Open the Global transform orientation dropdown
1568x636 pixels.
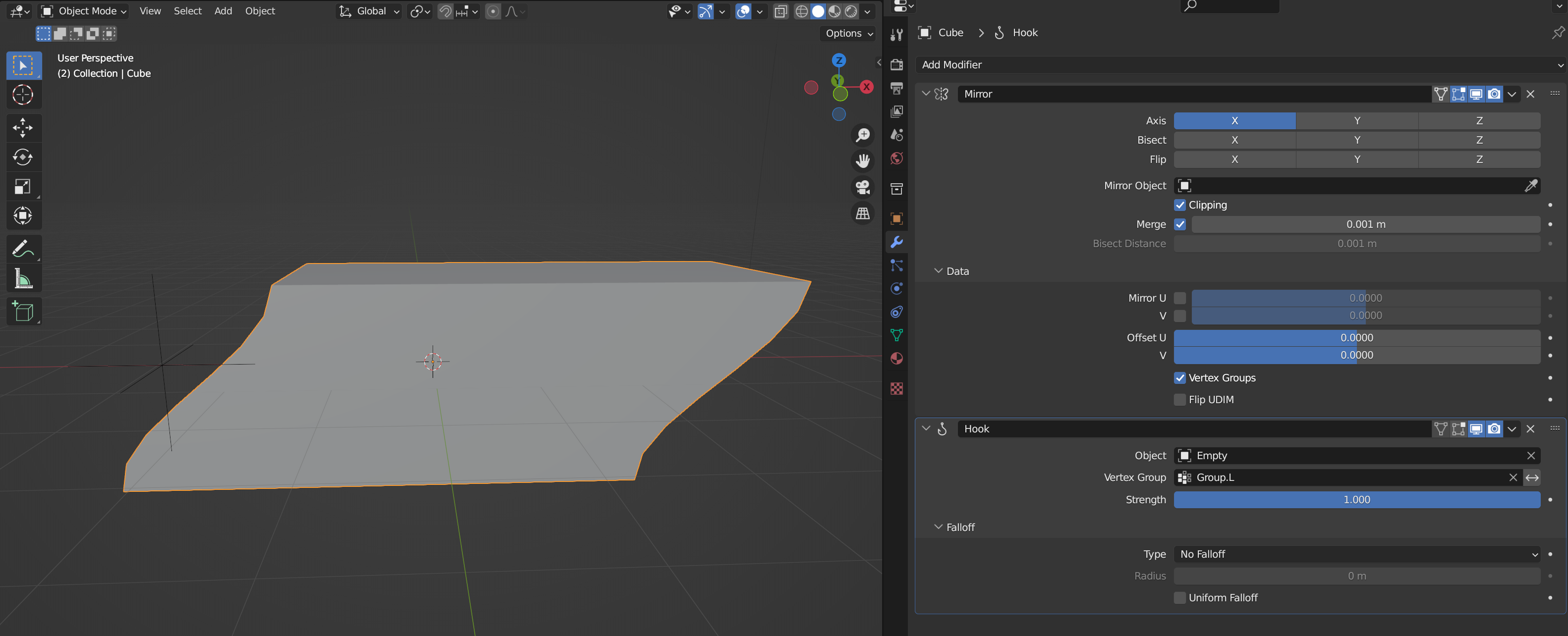pos(369,11)
